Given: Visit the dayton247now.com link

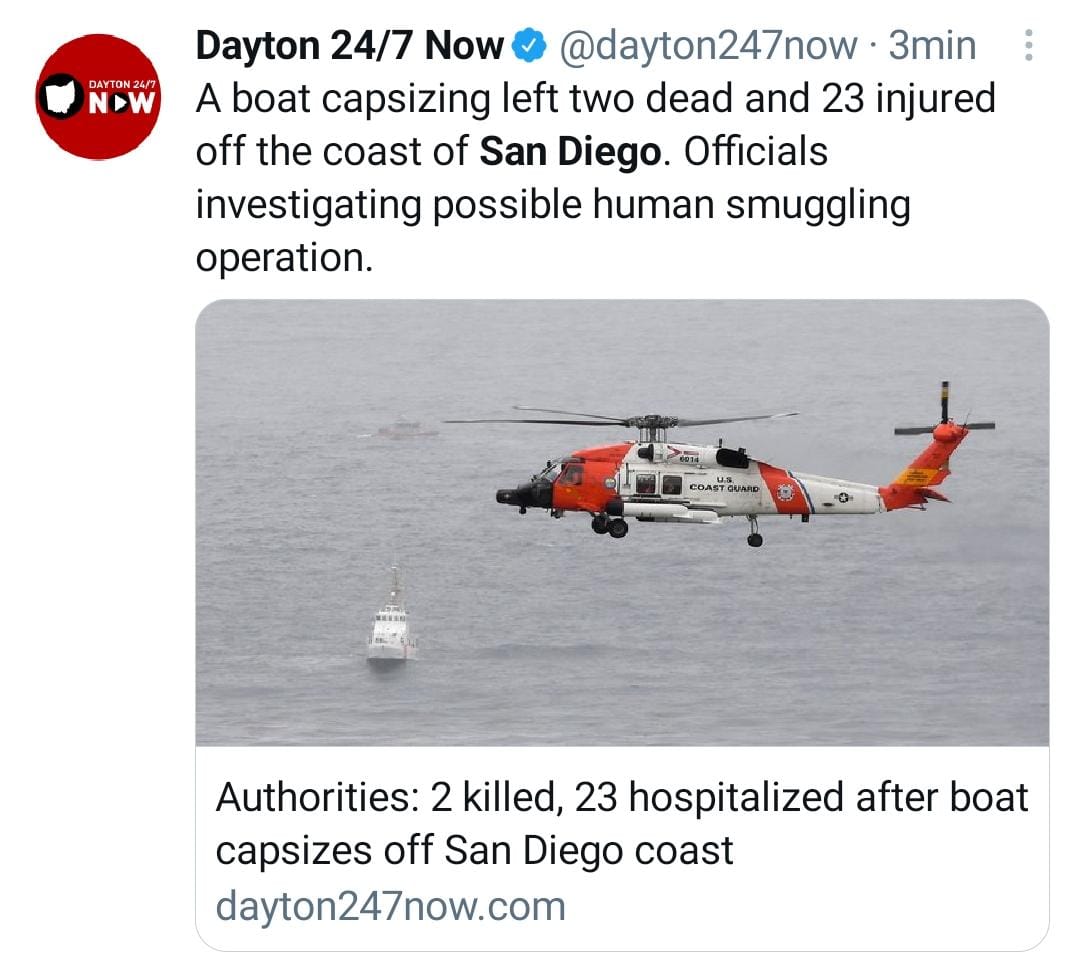Looking at the screenshot, I should click(391, 907).
